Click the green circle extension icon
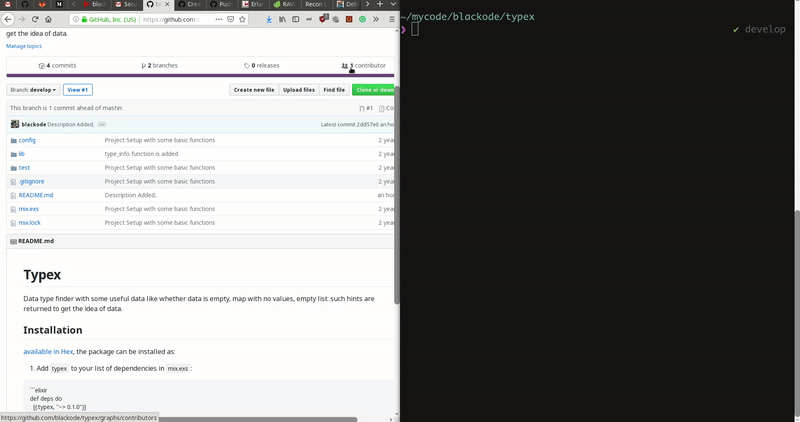The height and width of the screenshot is (422, 800). tap(362, 19)
